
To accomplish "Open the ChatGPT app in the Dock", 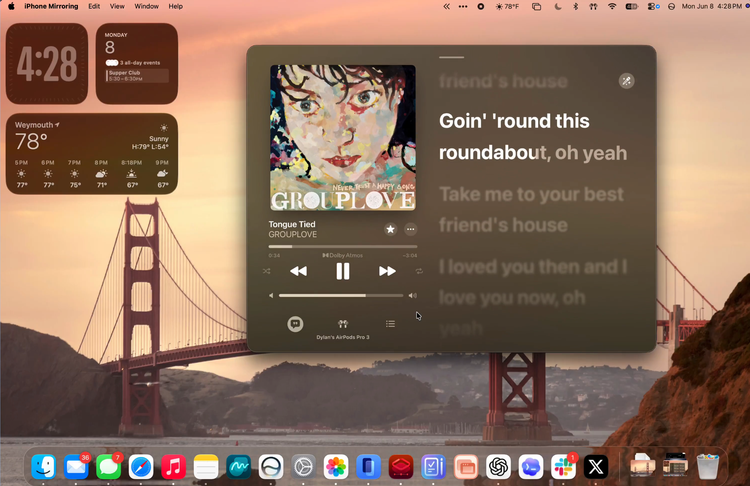I will [498, 467].
